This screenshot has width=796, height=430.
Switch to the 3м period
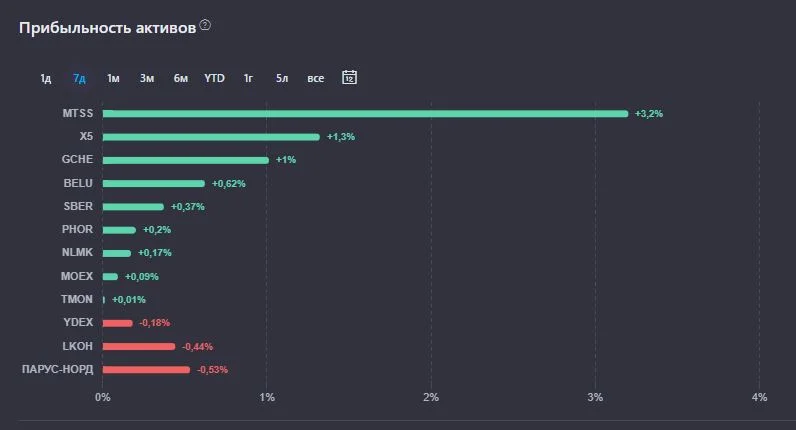(147, 78)
